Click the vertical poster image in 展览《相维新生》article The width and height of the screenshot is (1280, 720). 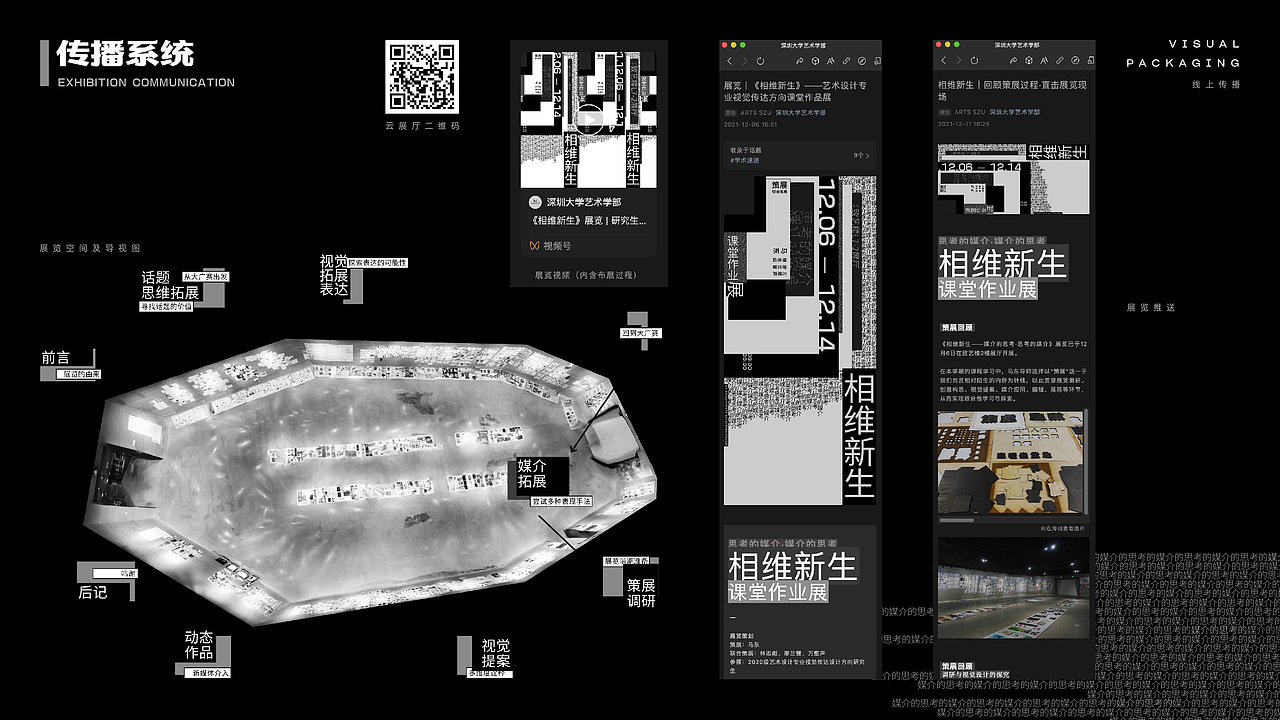pos(799,340)
